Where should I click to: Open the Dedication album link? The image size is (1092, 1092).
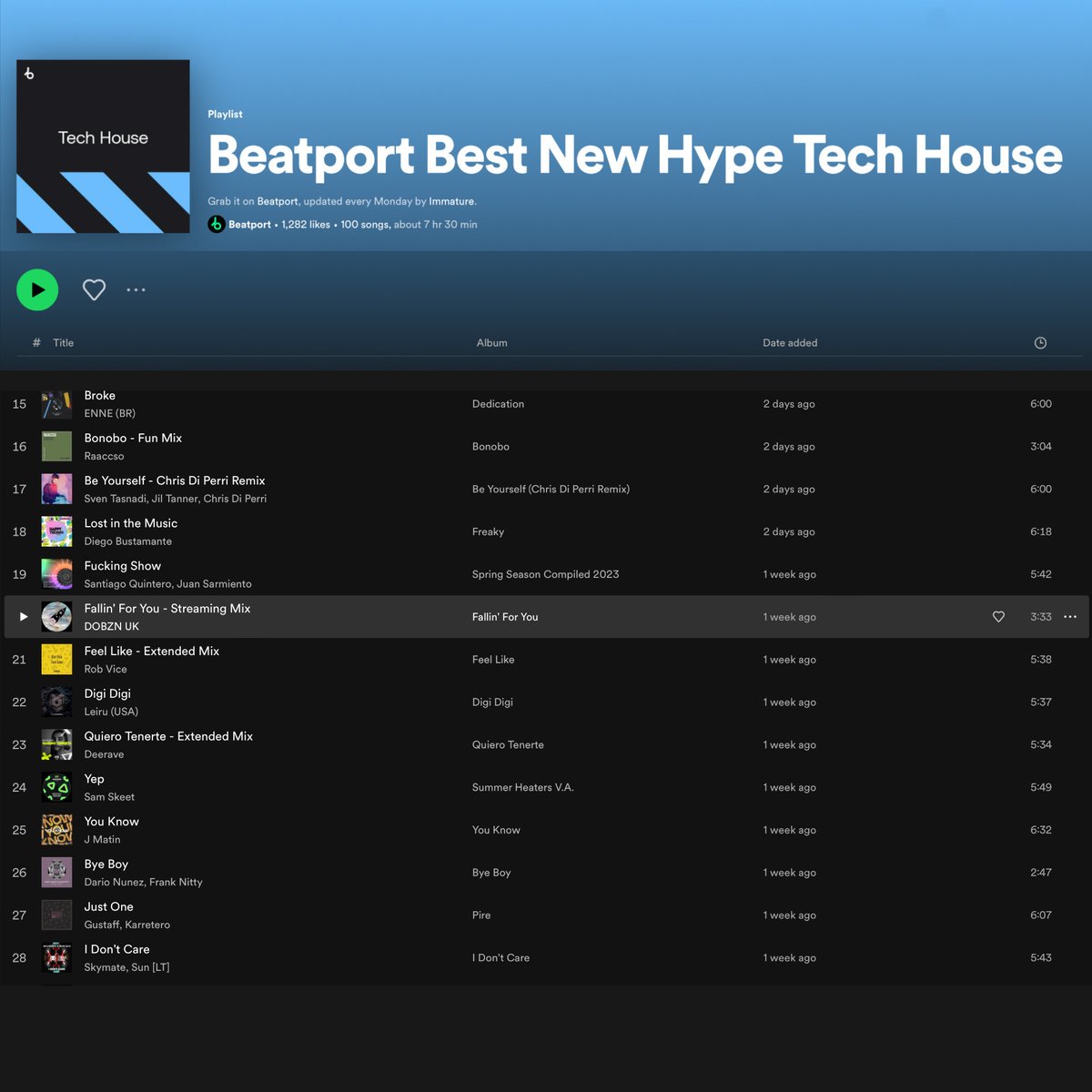pyautogui.click(x=498, y=404)
